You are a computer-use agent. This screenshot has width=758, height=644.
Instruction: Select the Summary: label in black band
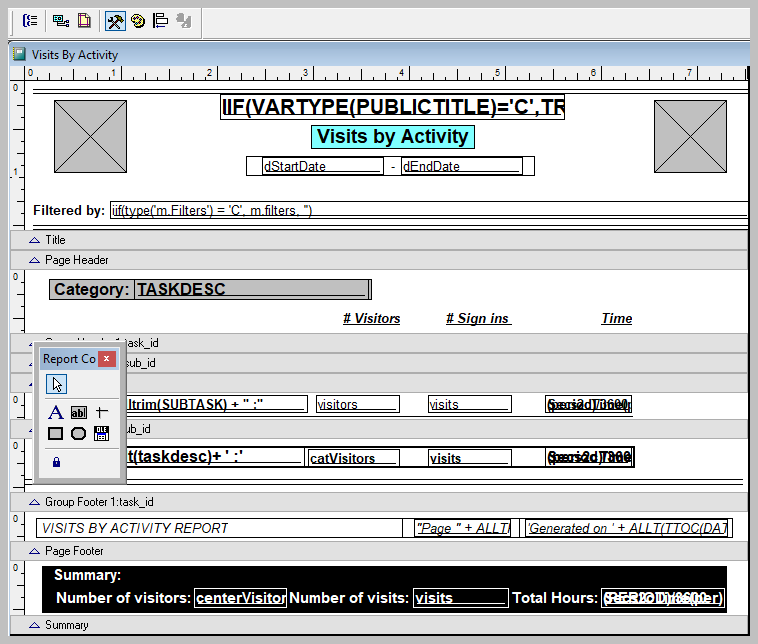pos(87,574)
